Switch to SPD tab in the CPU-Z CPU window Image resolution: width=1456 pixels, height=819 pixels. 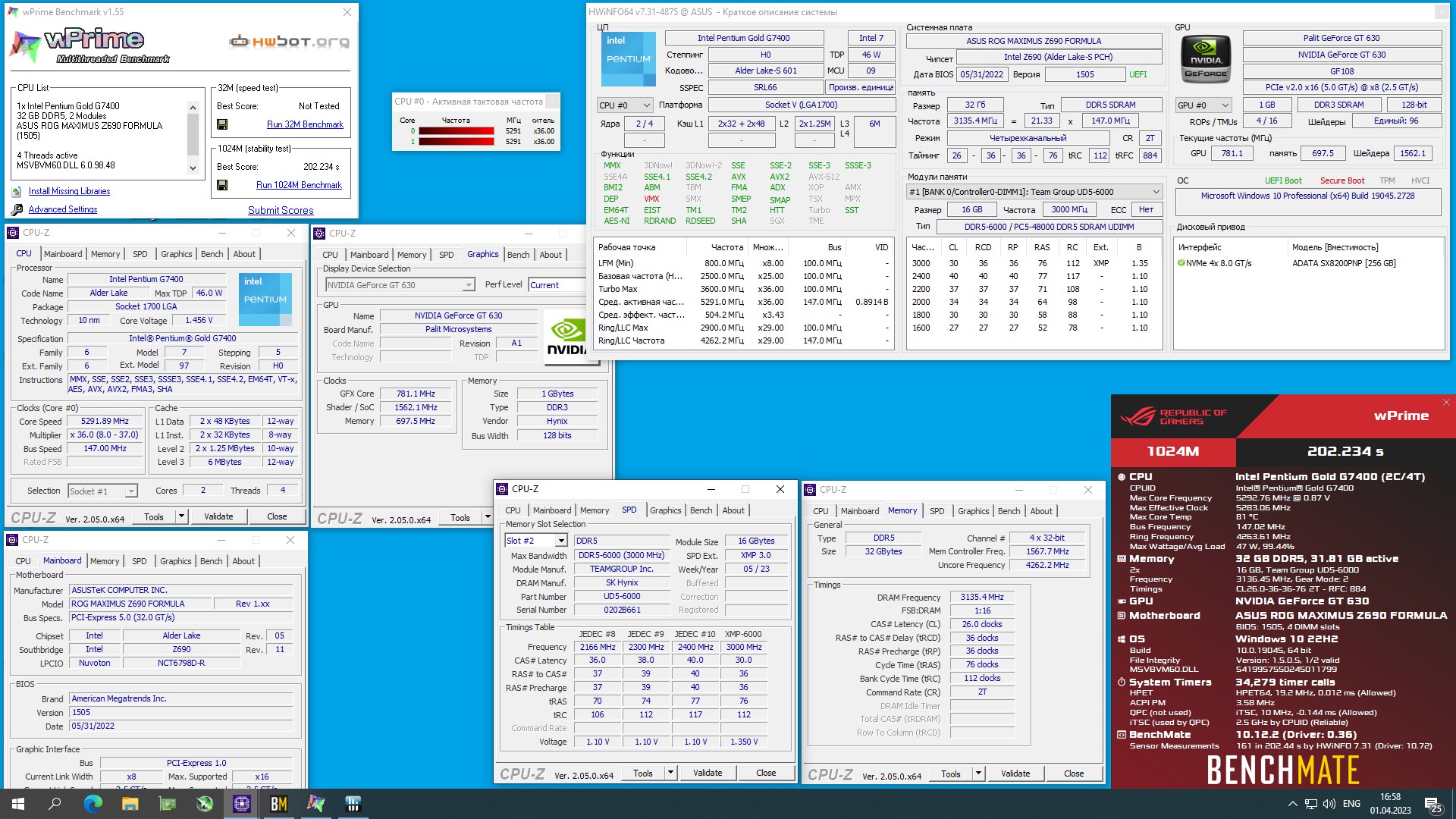click(x=140, y=255)
